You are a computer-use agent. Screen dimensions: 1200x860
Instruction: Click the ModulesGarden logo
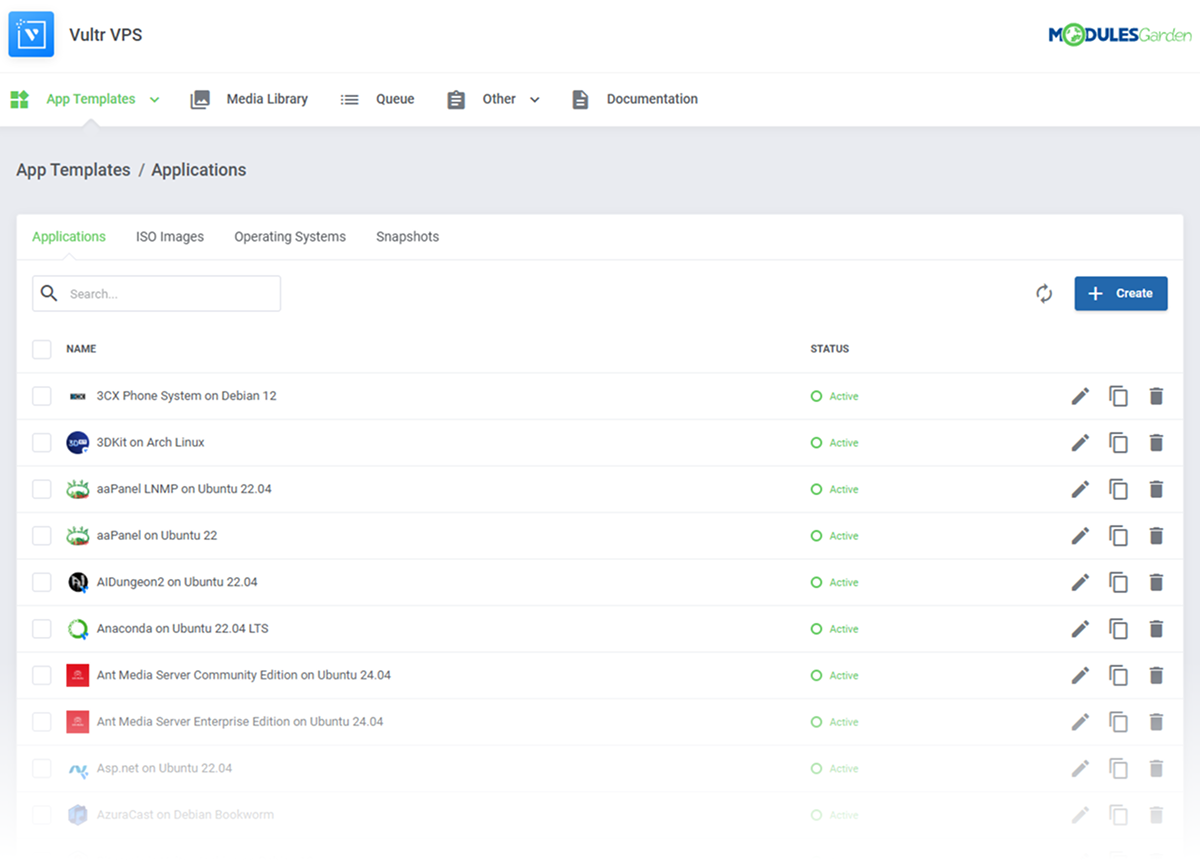point(1119,35)
